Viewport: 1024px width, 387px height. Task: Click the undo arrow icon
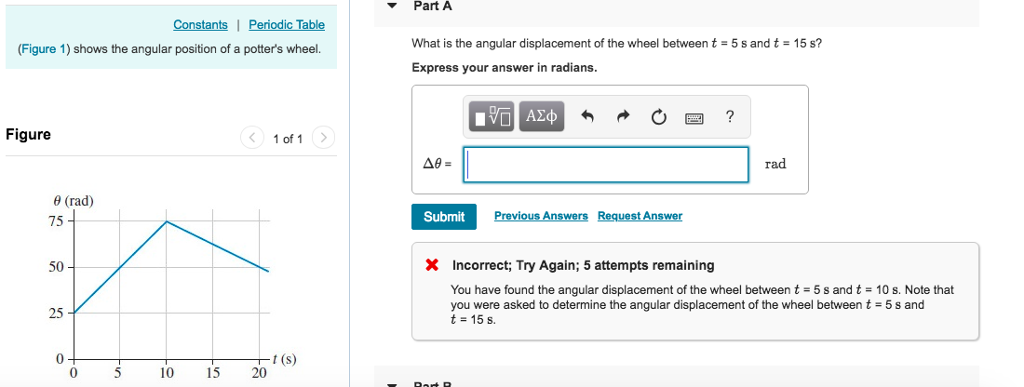588,117
